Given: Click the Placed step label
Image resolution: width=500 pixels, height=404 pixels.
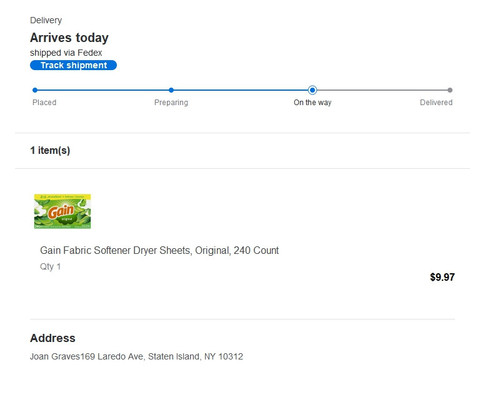Looking at the screenshot, I should (44, 102).
